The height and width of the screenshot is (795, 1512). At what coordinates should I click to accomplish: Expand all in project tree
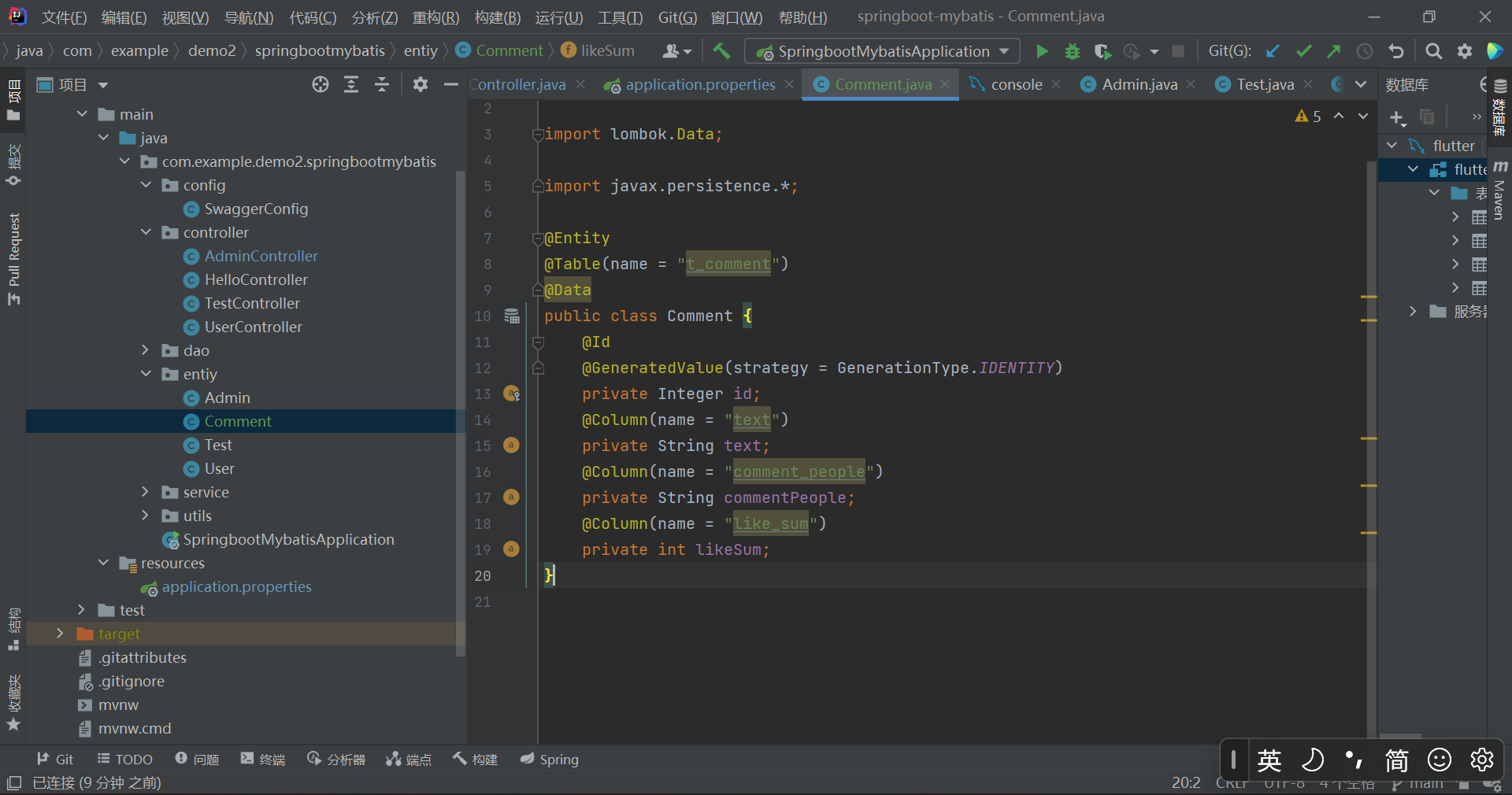coord(351,84)
